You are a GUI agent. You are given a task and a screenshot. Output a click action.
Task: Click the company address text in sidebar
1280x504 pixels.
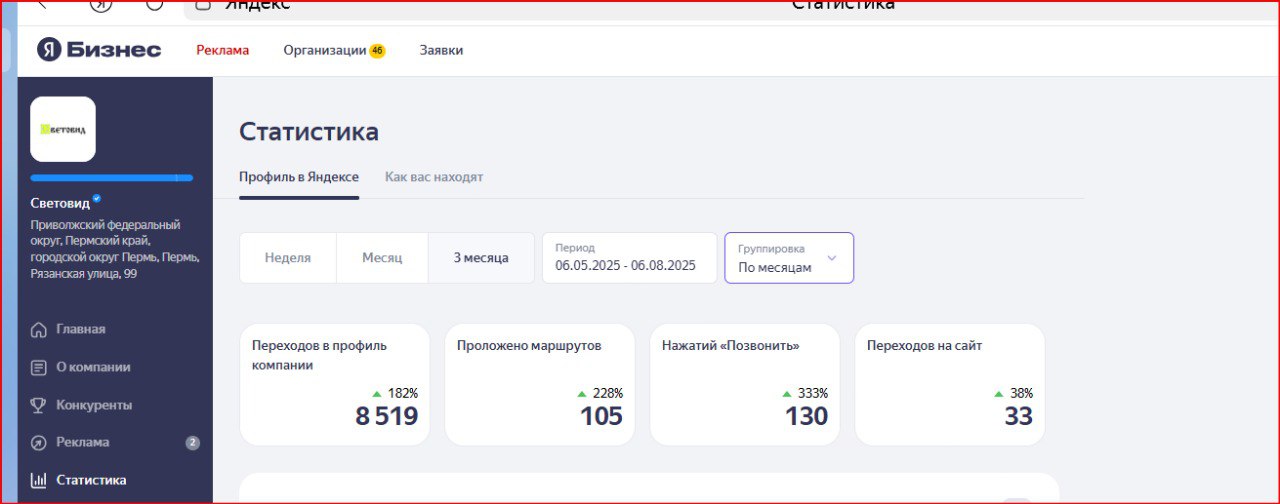click(114, 249)
